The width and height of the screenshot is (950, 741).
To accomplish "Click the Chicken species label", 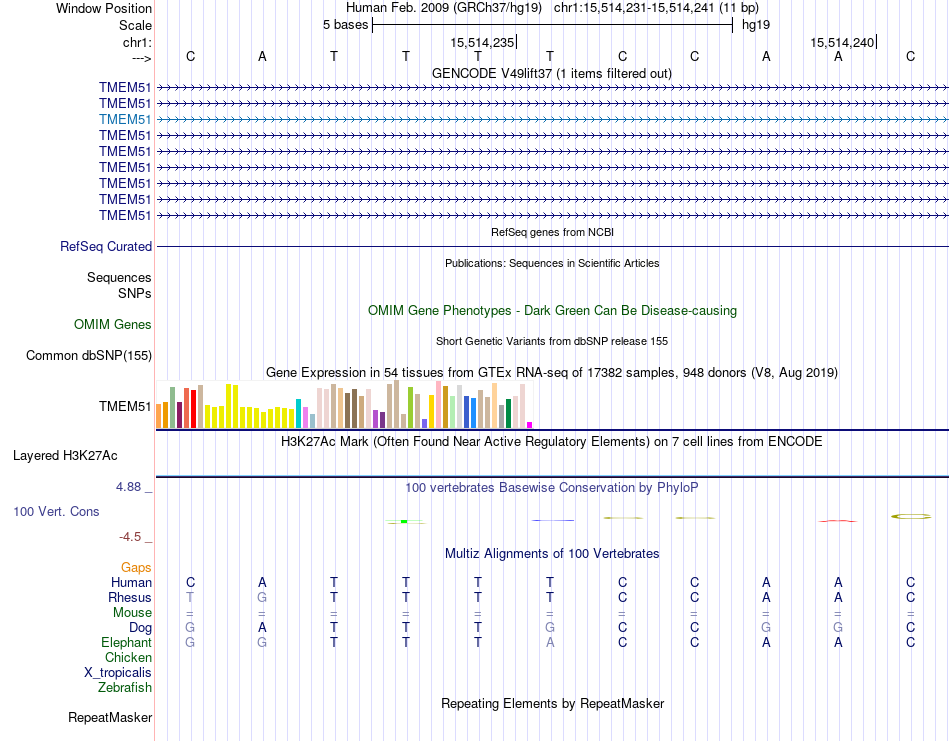I will (x=128, y=657).
